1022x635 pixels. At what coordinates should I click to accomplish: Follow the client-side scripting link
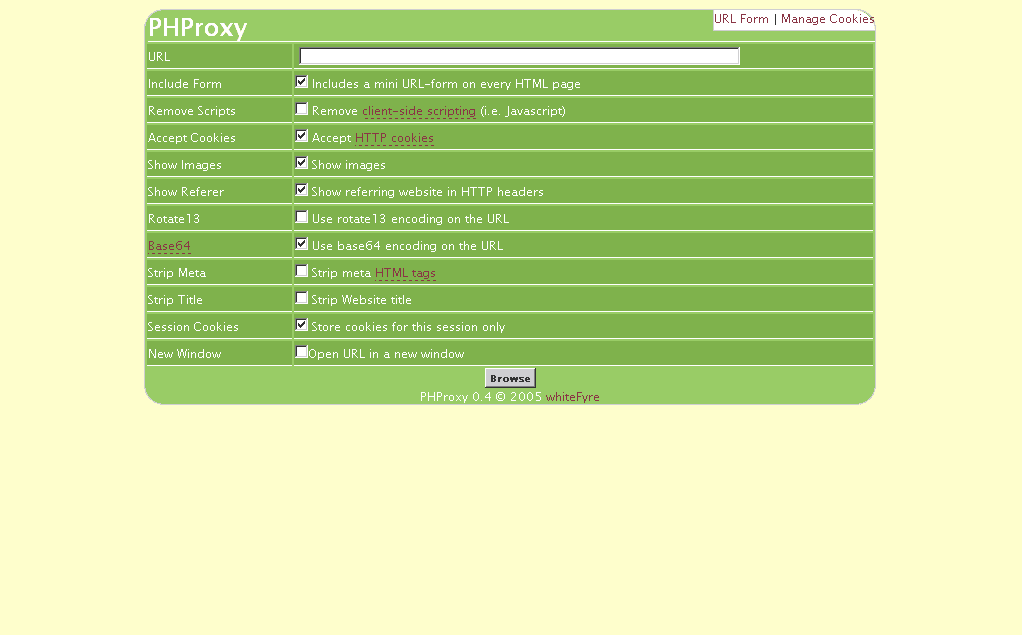click(419, 111)
